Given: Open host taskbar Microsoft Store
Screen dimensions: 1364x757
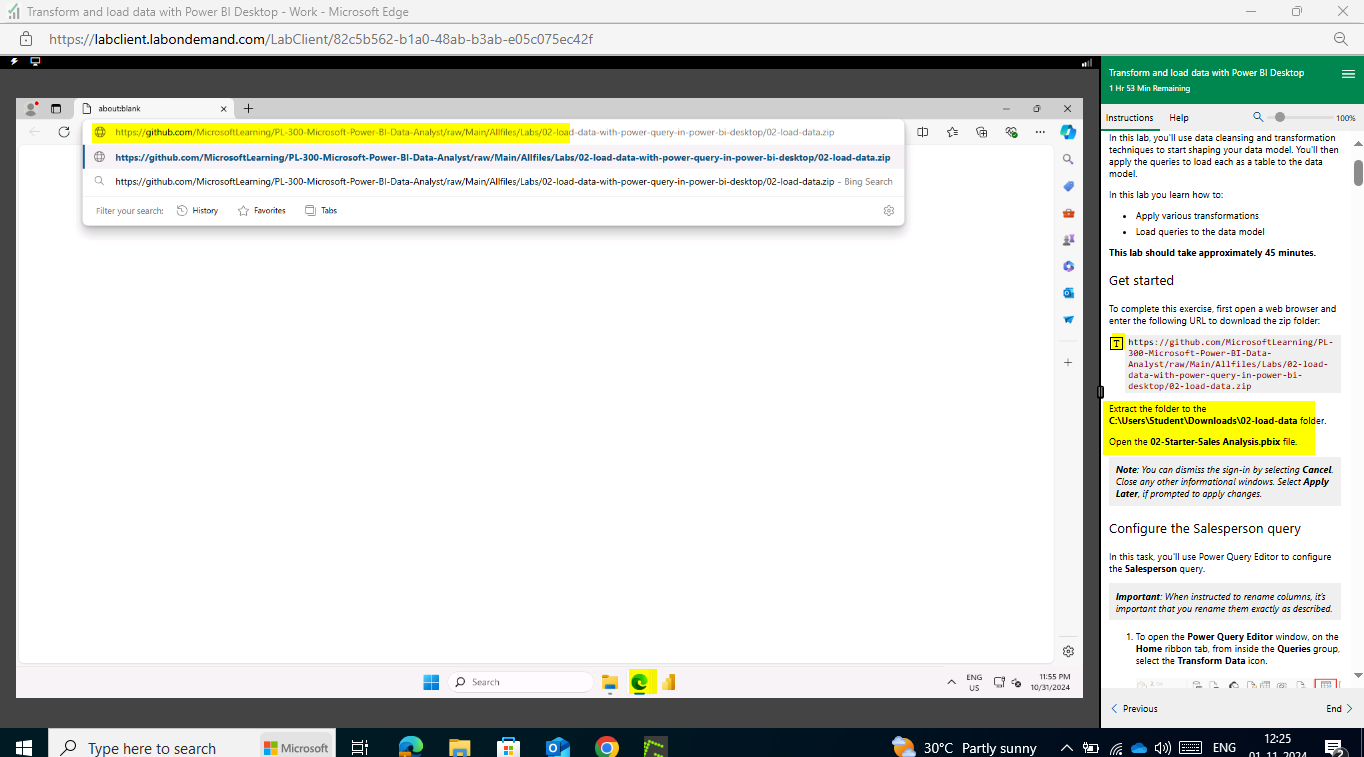Looking at the screenshot, I should (508, 747).
